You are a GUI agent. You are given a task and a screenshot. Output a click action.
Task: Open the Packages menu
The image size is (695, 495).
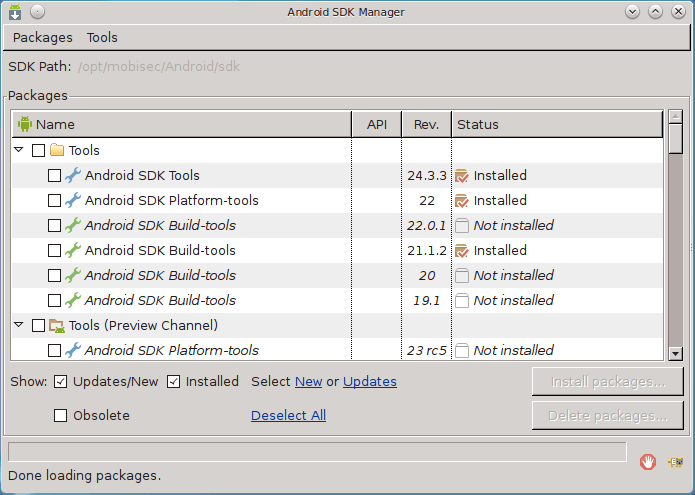click(x=42, y=37)
